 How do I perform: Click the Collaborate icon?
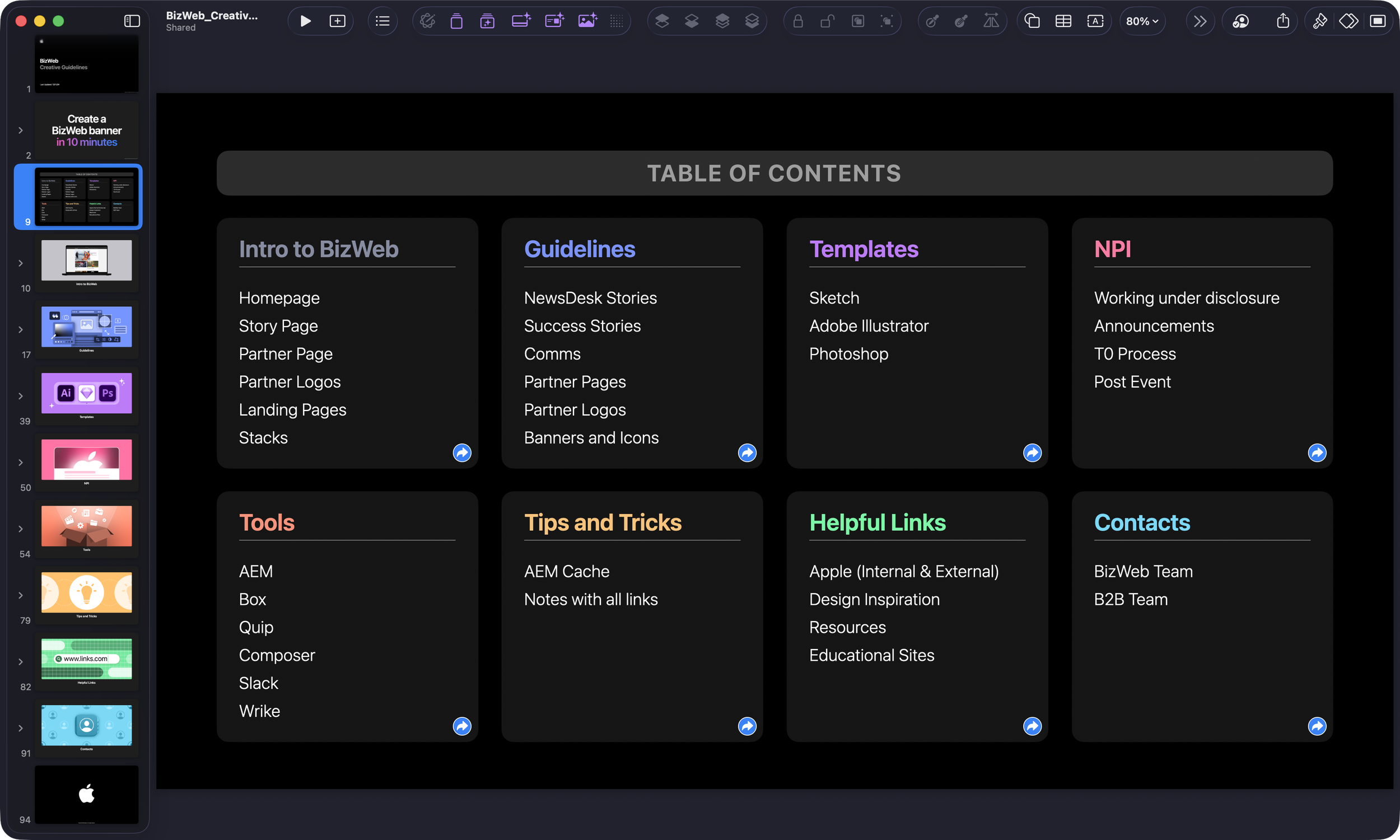[x=1240, y=21]
